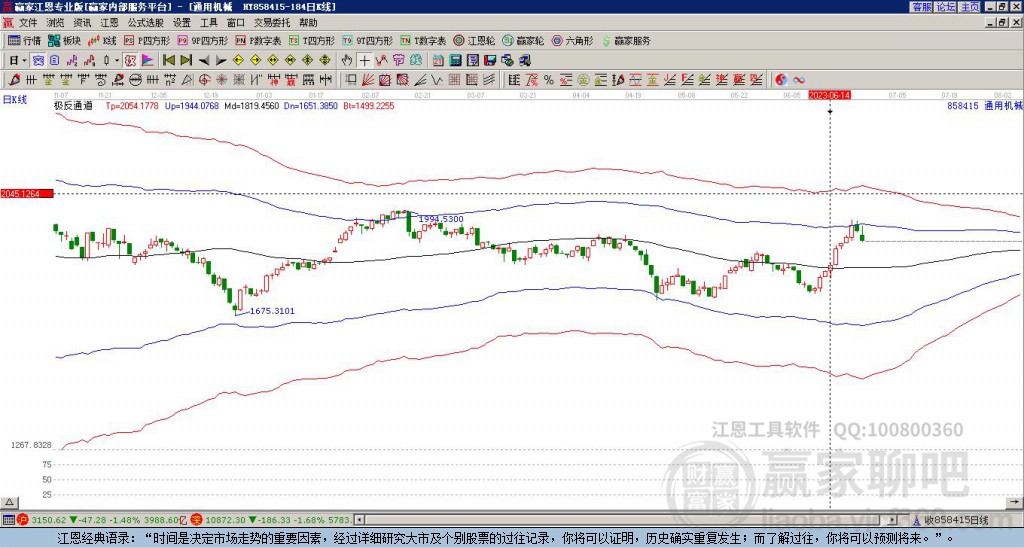1024x548 pixels.
Task: Click the pink flag icon
Action: tap(148, 61)
